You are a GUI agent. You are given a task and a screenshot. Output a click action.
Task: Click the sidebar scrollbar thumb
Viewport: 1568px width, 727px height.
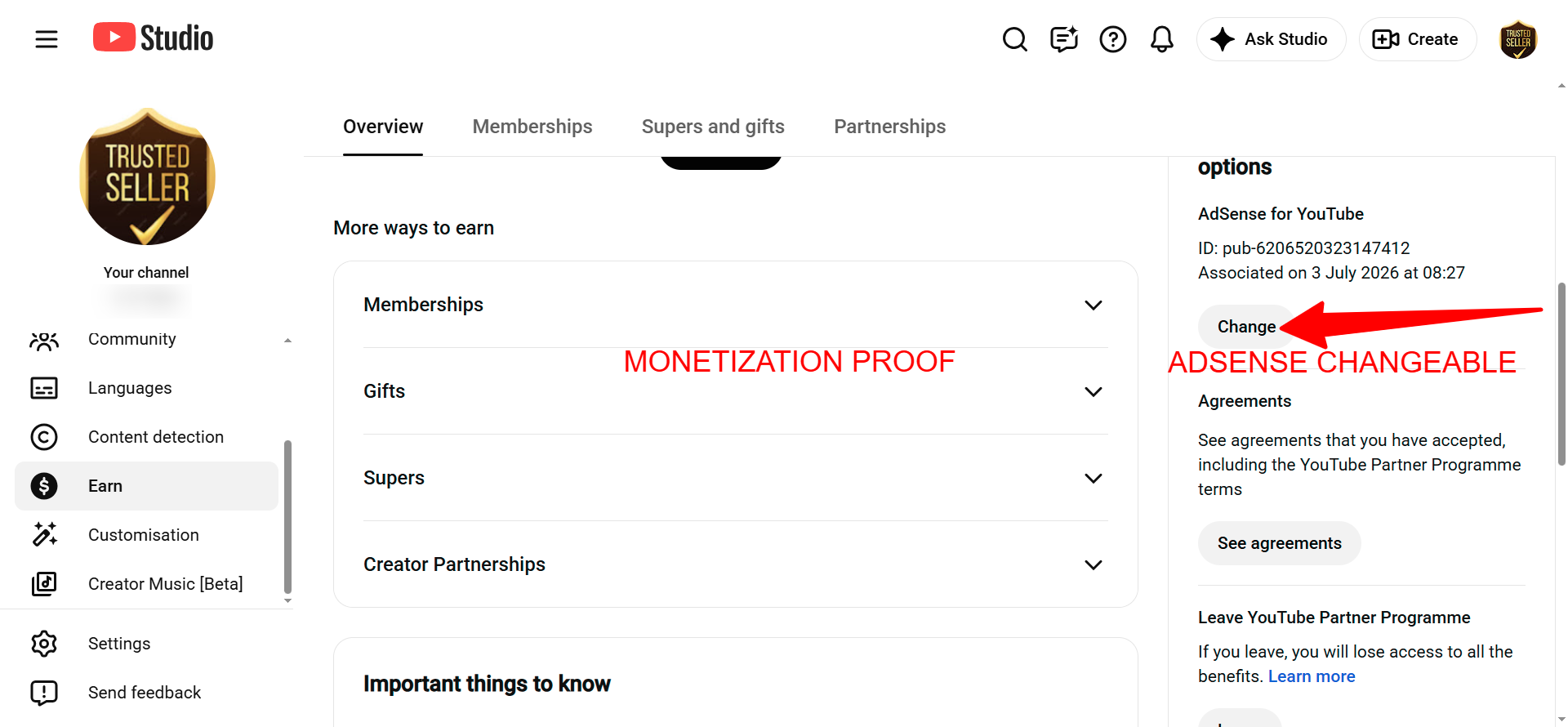tap(287, 516)
